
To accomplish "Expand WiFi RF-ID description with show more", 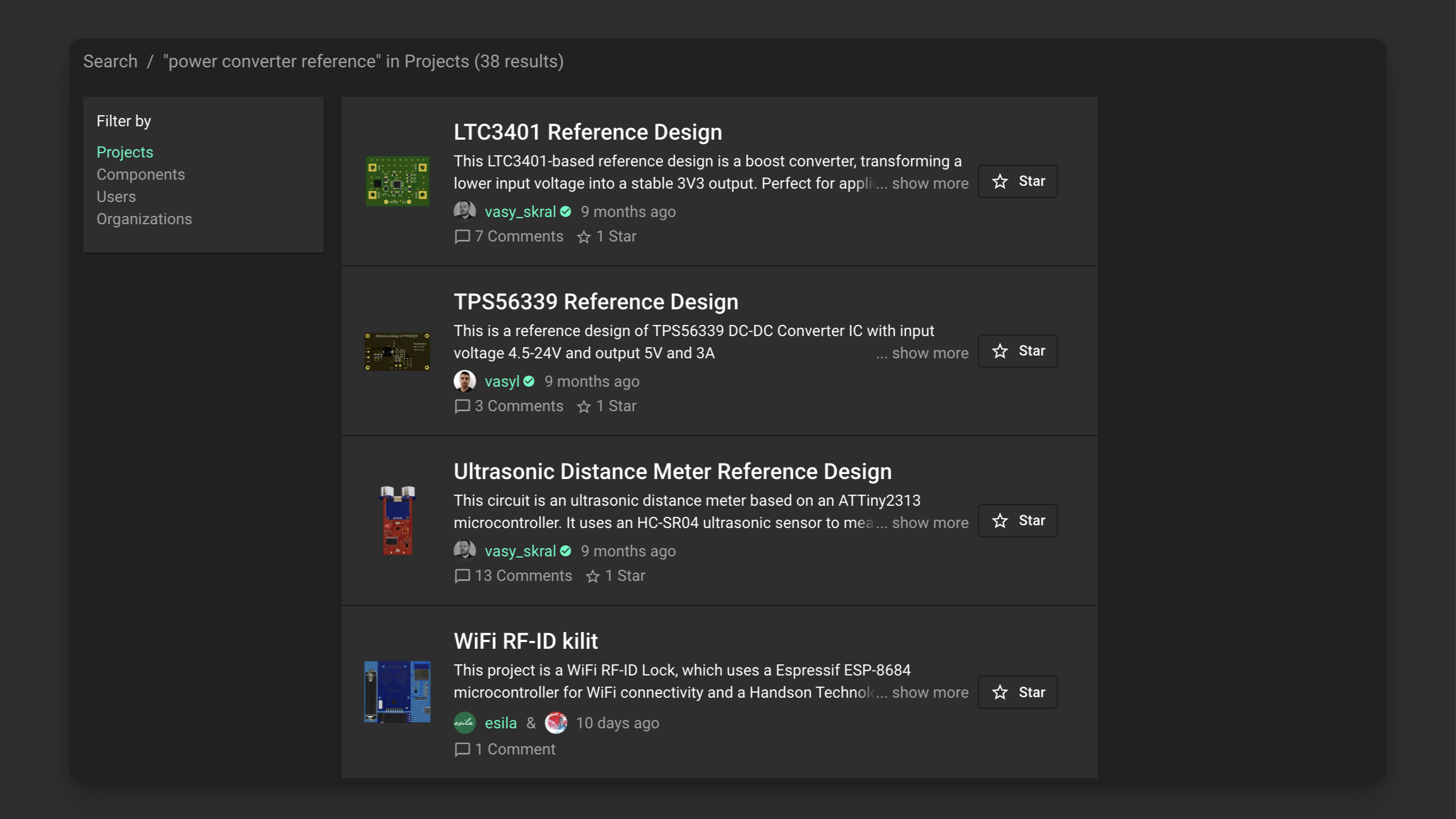I will click(x=930, y=692).
